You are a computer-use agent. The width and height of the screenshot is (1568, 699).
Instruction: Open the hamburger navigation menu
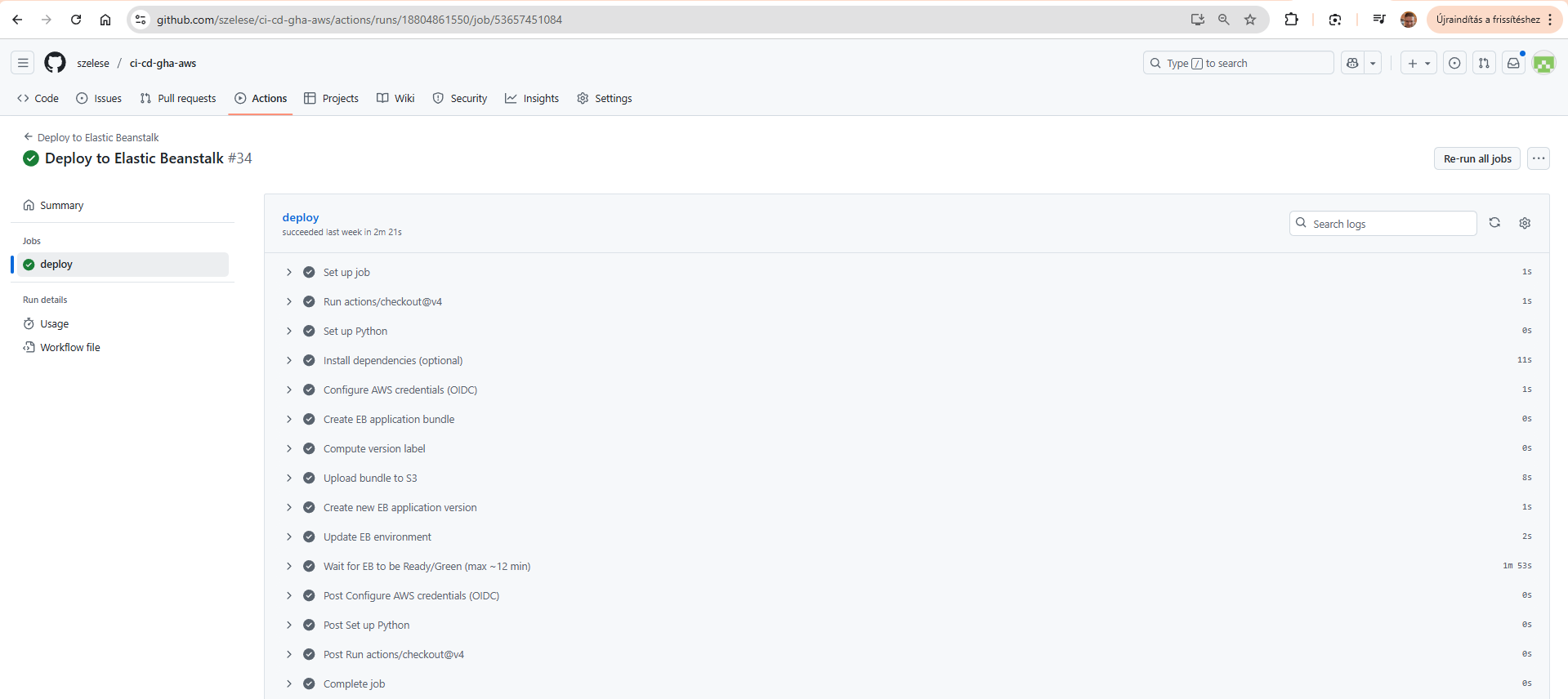(x=23, y=63)
